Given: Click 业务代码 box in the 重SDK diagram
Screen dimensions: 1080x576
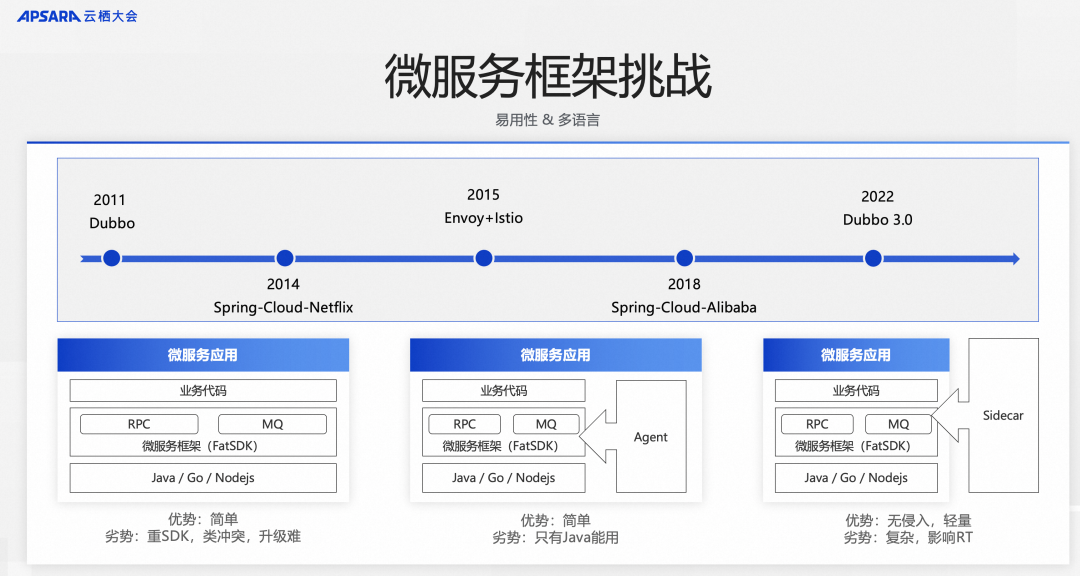Looking at the screenshot, I should point(203,391).
